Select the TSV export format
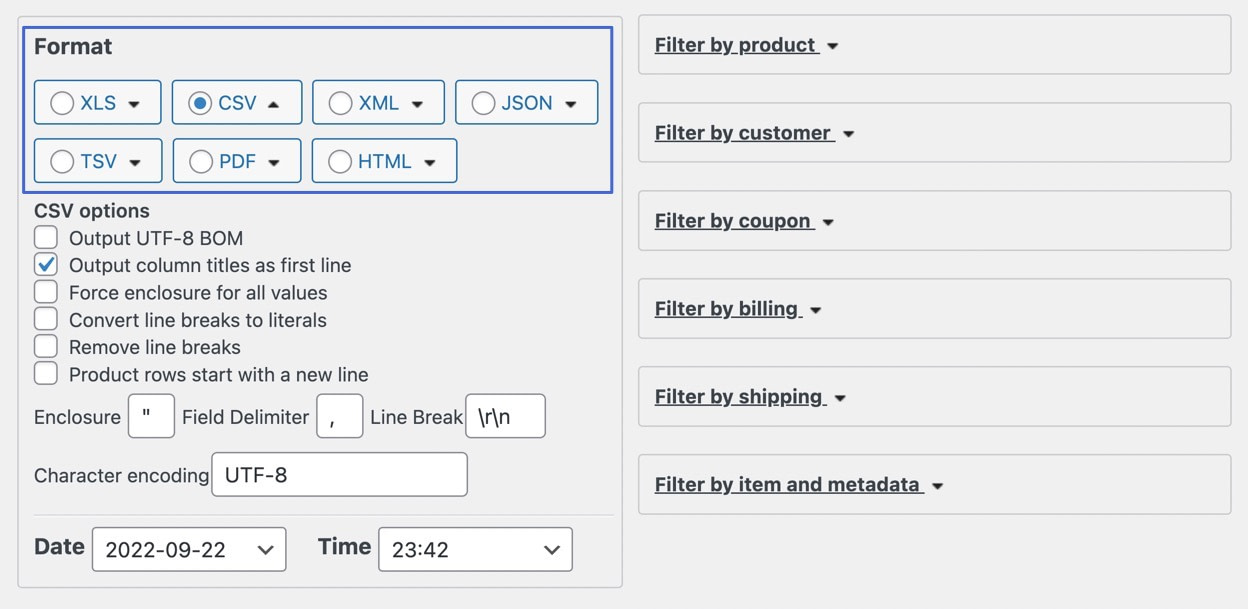1248x609 pixels. (61, 161)
